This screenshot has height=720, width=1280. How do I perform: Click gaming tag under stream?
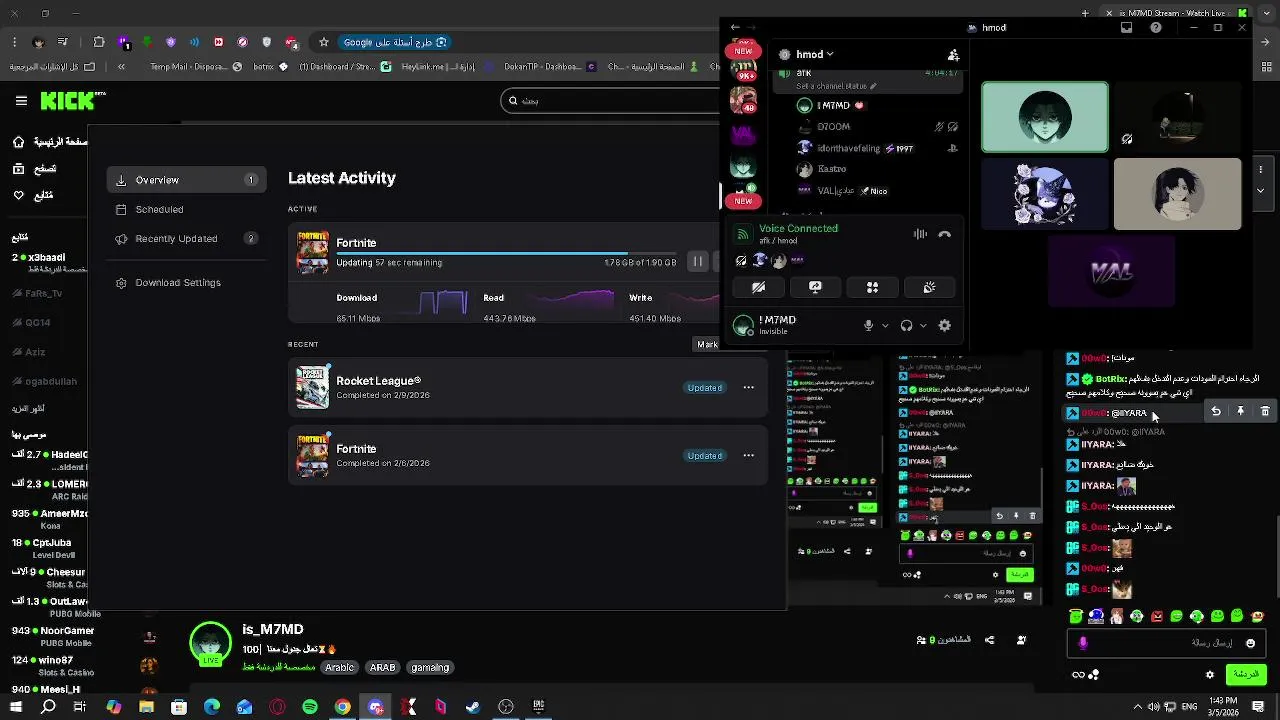point(430,668)
